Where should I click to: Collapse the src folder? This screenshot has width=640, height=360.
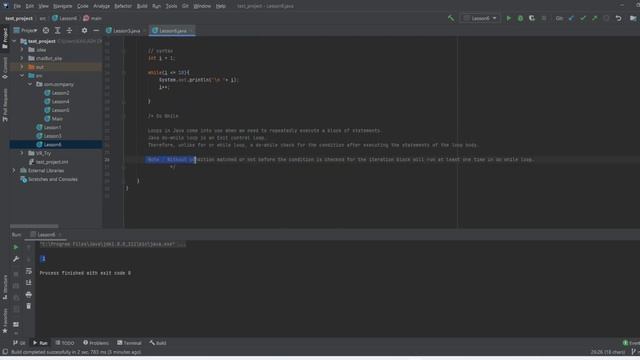click(x=22, y=76)
